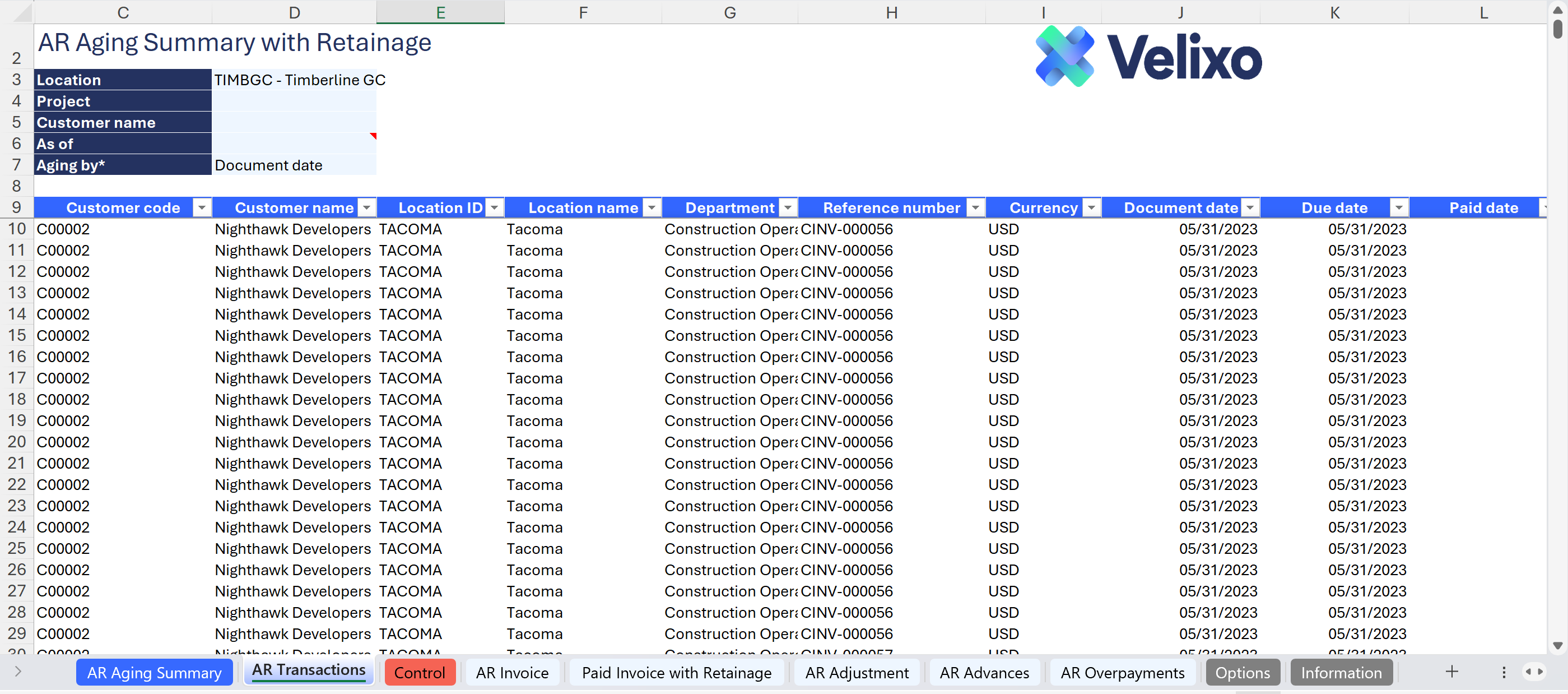1568x694 pixels.
Task: Select the As of input cell
Action: [294, 144]
